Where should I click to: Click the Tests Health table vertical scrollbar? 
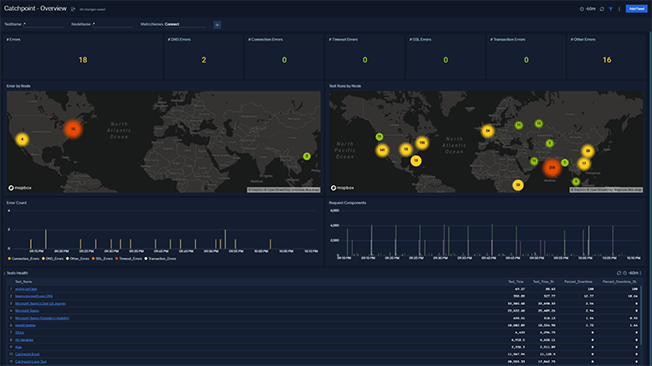click(641, 315)
